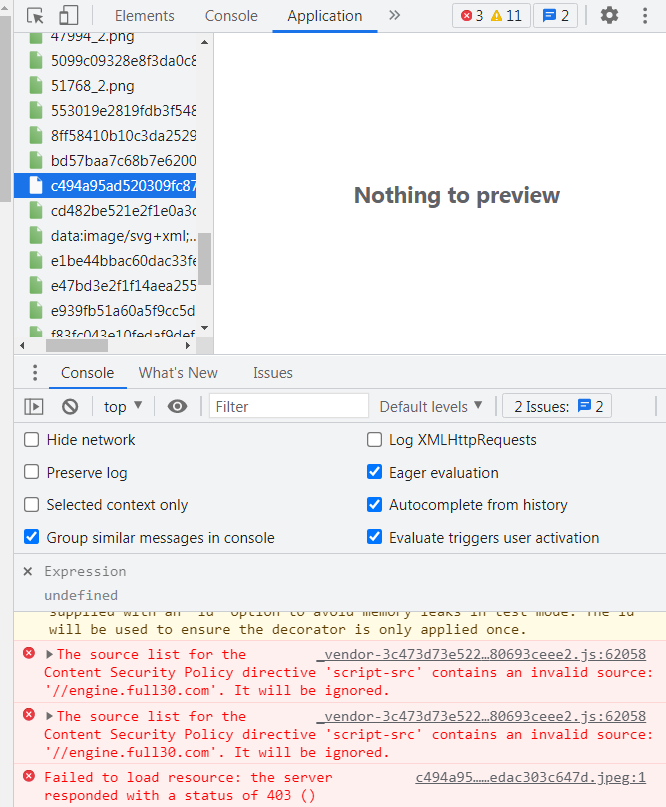Open the c494a95 jpeg:1 source link
The image size is (666, 807).
click(x=531, y=777)
